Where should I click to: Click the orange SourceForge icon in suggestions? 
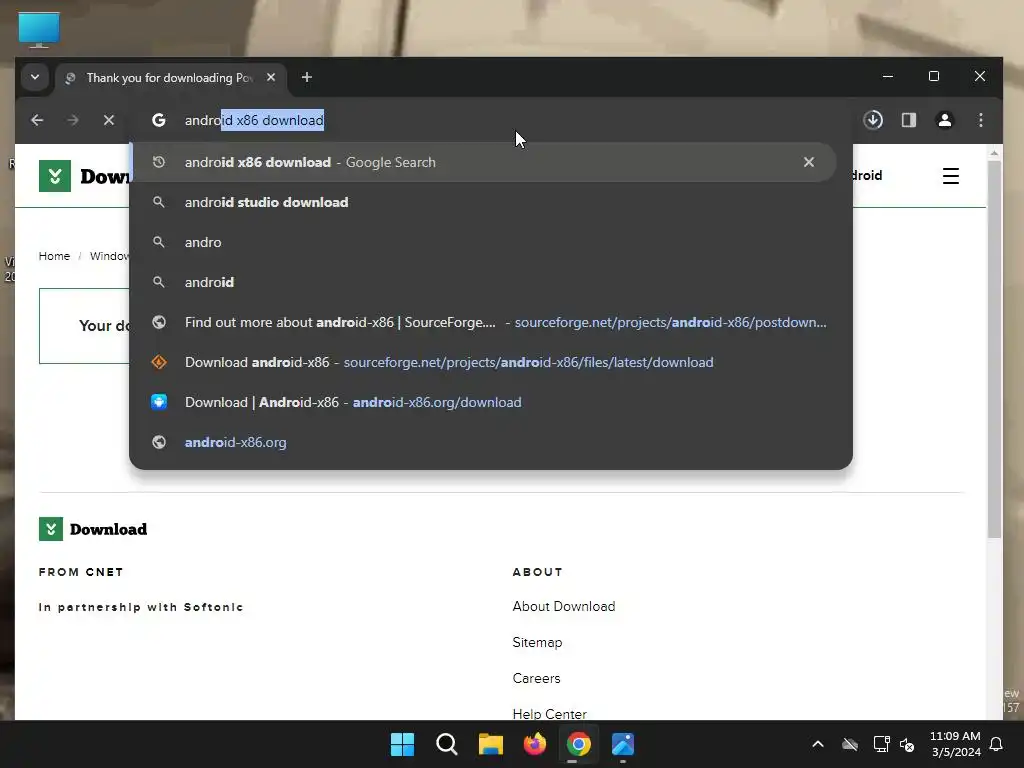coord(159,362)
